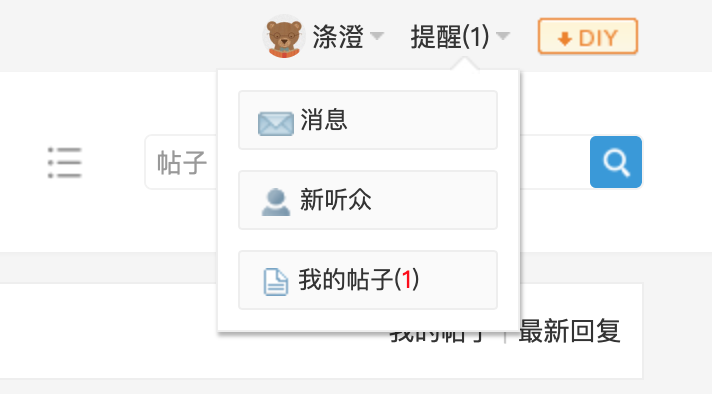Click the person silhouette icon for 新听众
712x394 pixels.
[276, 202]
